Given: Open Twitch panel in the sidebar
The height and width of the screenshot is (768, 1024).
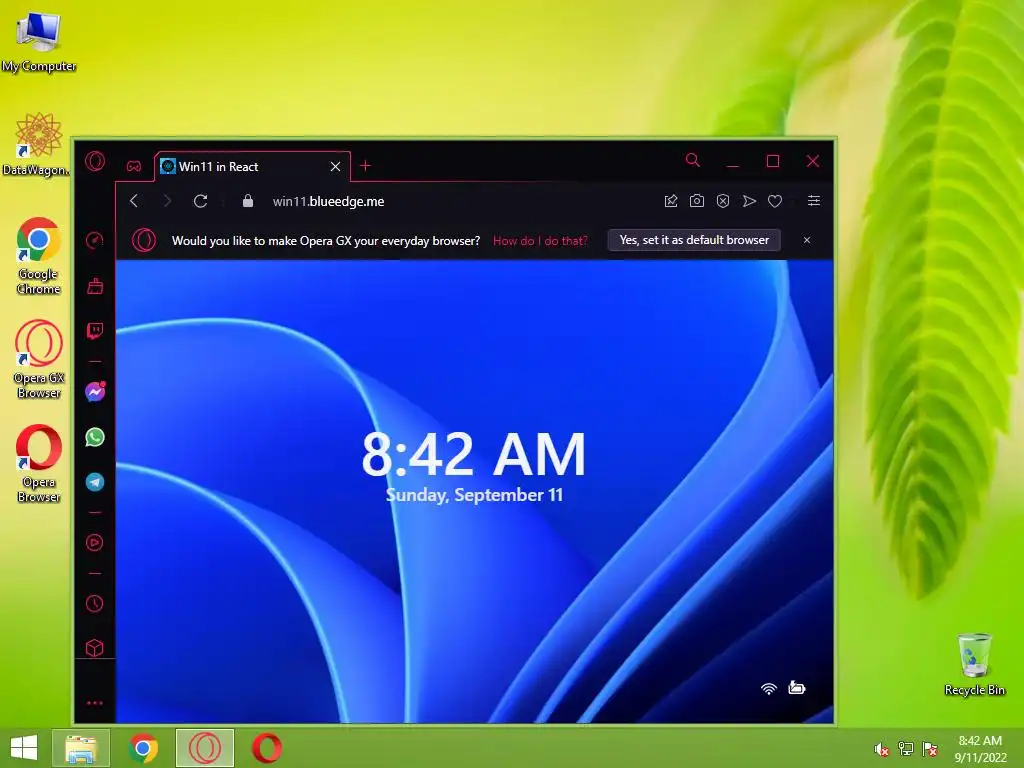Looking at the screenshot, I should [x=95, y=331].
